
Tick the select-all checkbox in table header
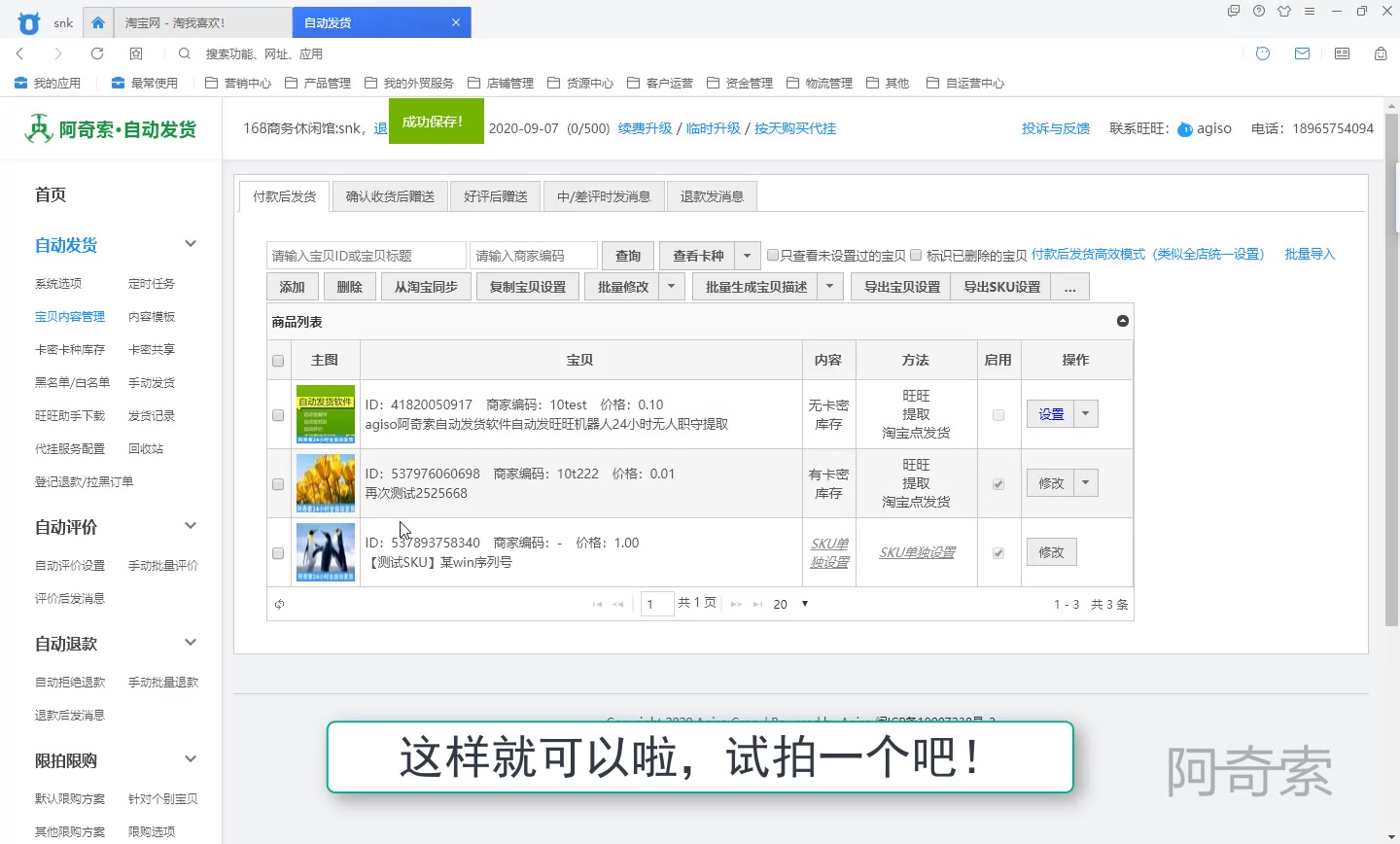tap(278, 361)
